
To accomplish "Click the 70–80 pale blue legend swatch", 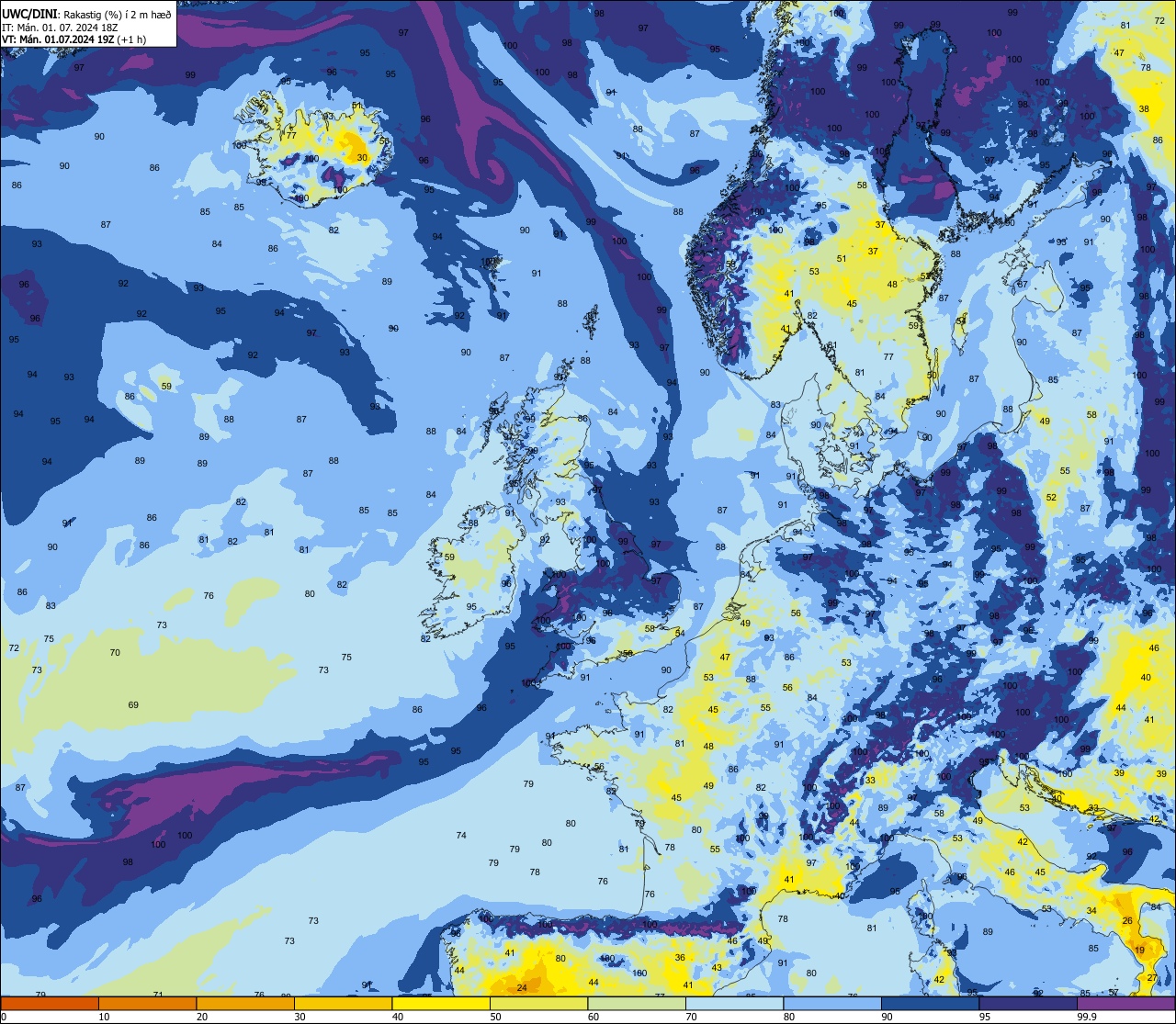I will click(x=734, y=1004).
